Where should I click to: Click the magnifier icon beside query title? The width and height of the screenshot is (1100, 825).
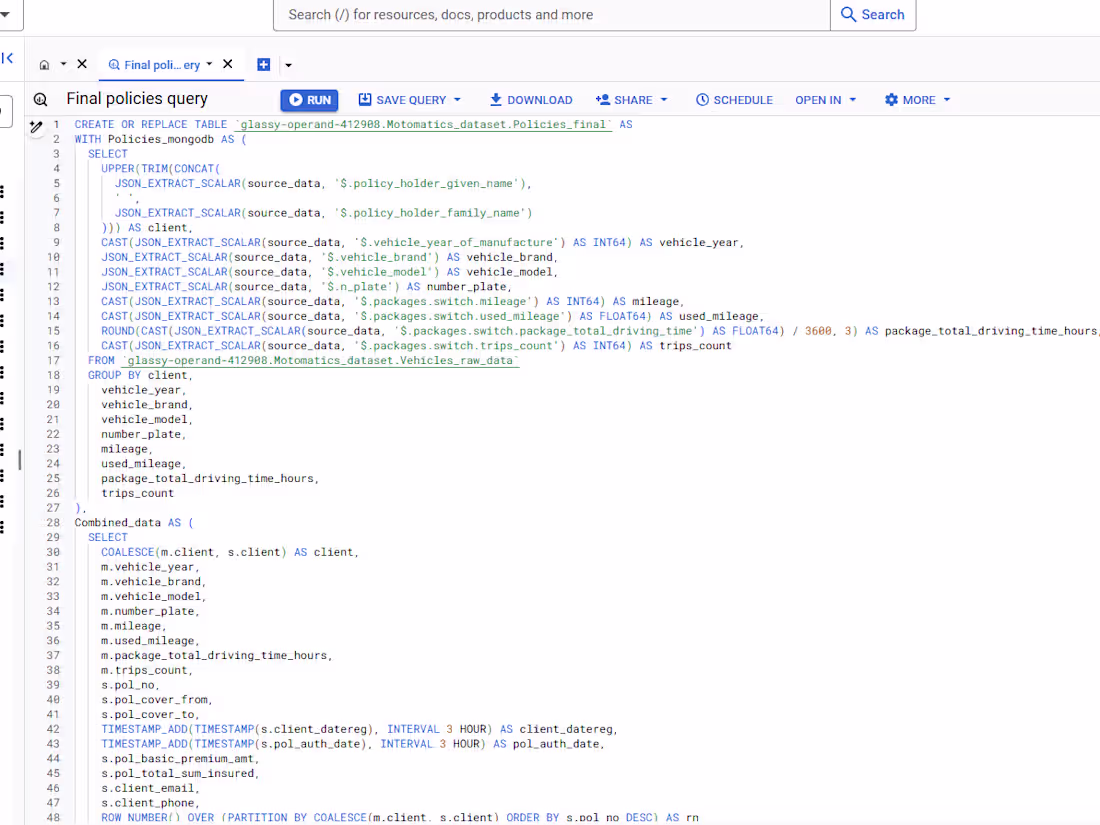point(40,100)
